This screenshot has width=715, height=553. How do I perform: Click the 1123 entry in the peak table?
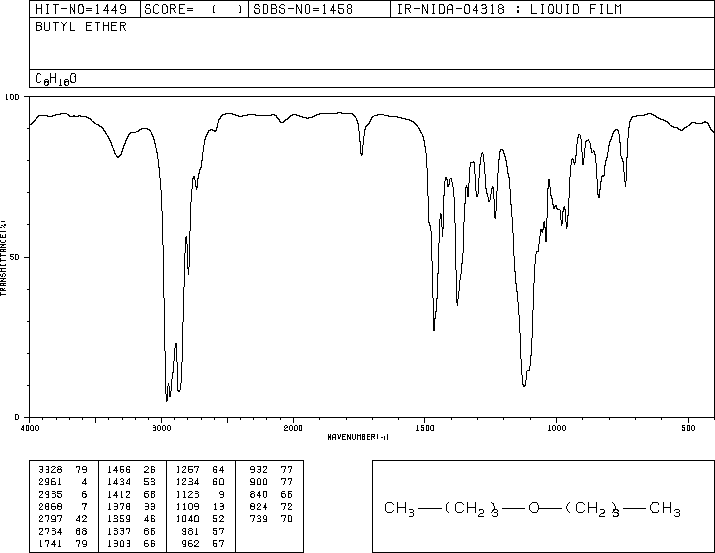[187, 494]
